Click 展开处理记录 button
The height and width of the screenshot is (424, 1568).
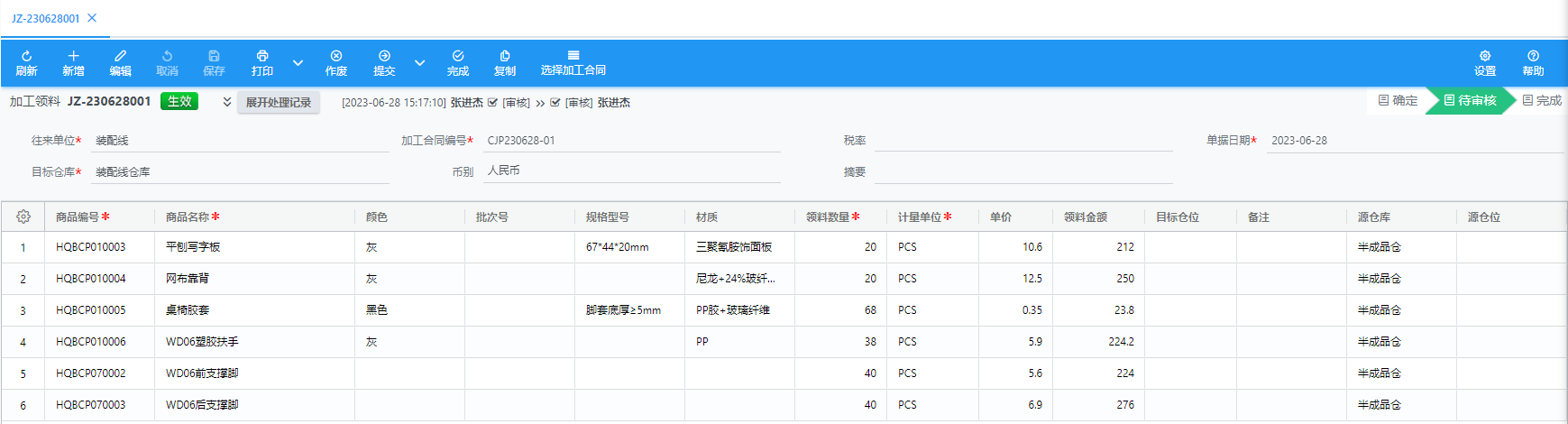tap(279, 103)
